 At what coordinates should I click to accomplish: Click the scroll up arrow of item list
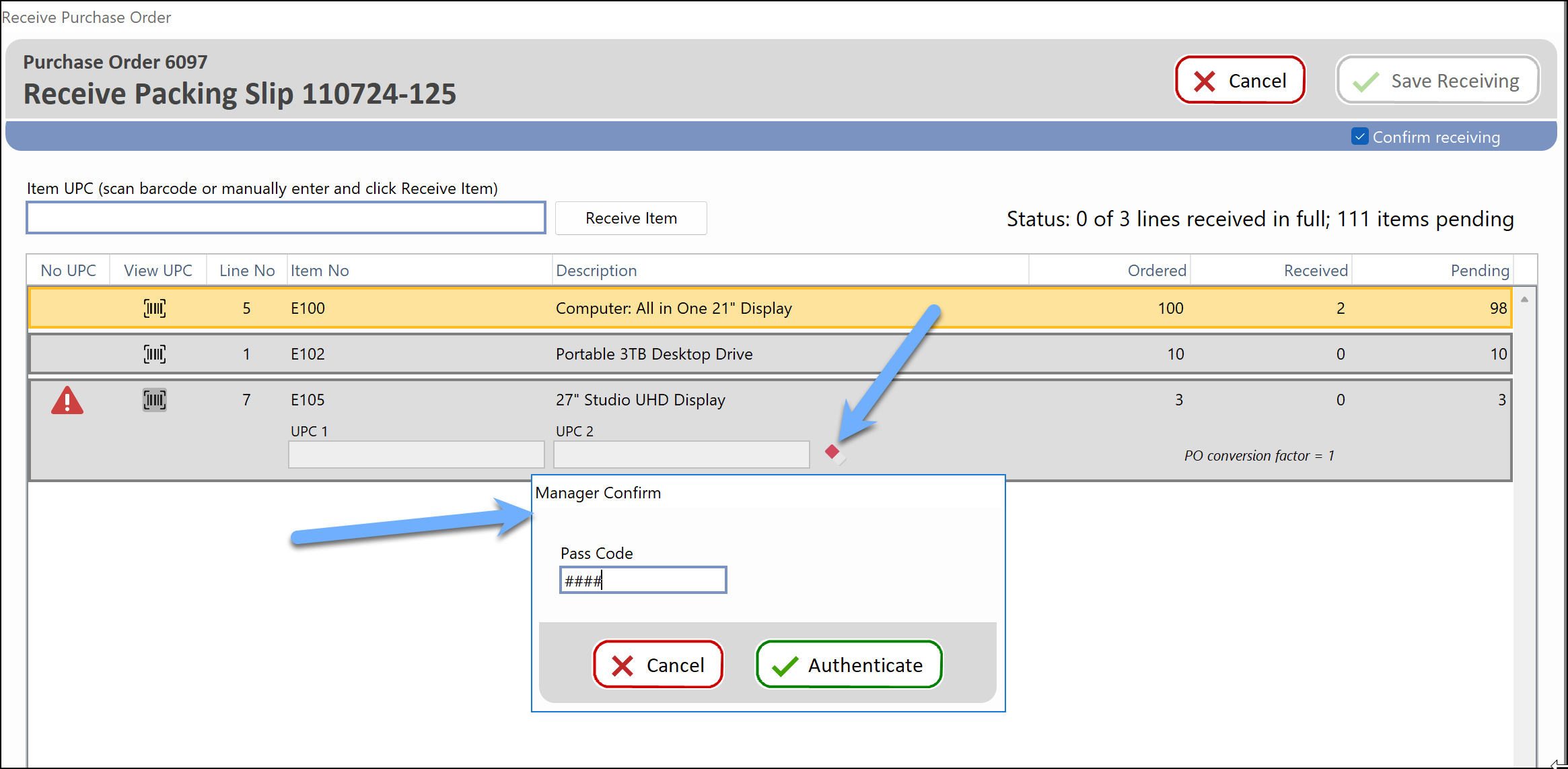(1524, 300)
